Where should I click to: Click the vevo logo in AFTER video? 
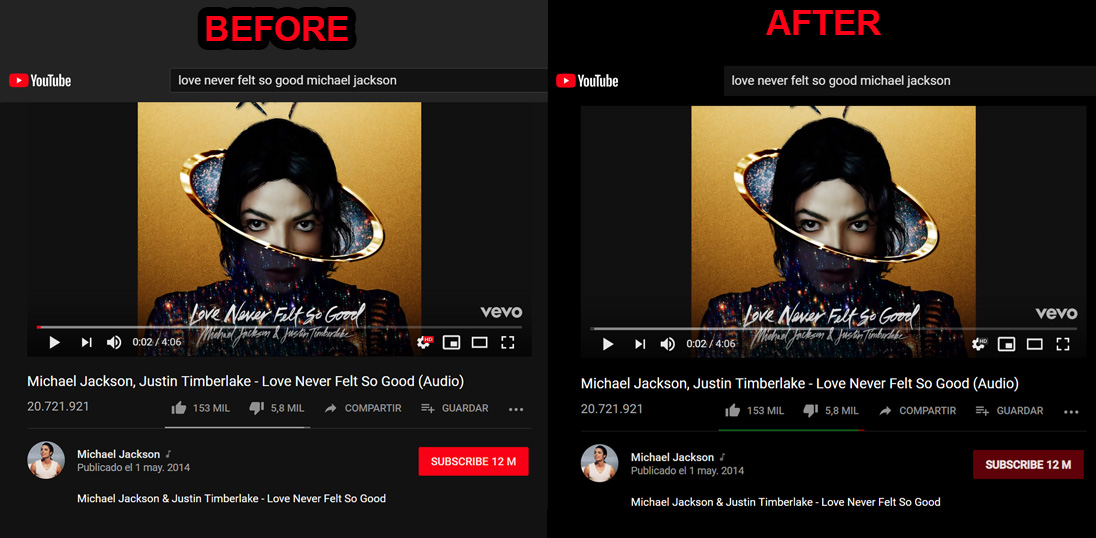pyautogui.click(x=1056, y=314)
